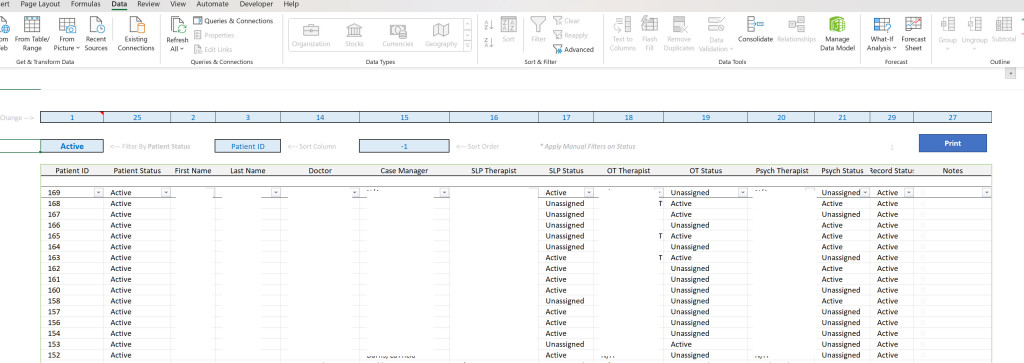This screenshot has width=1024, height=363.
Task: Select Stocks data type
Action: click(354, 35)
